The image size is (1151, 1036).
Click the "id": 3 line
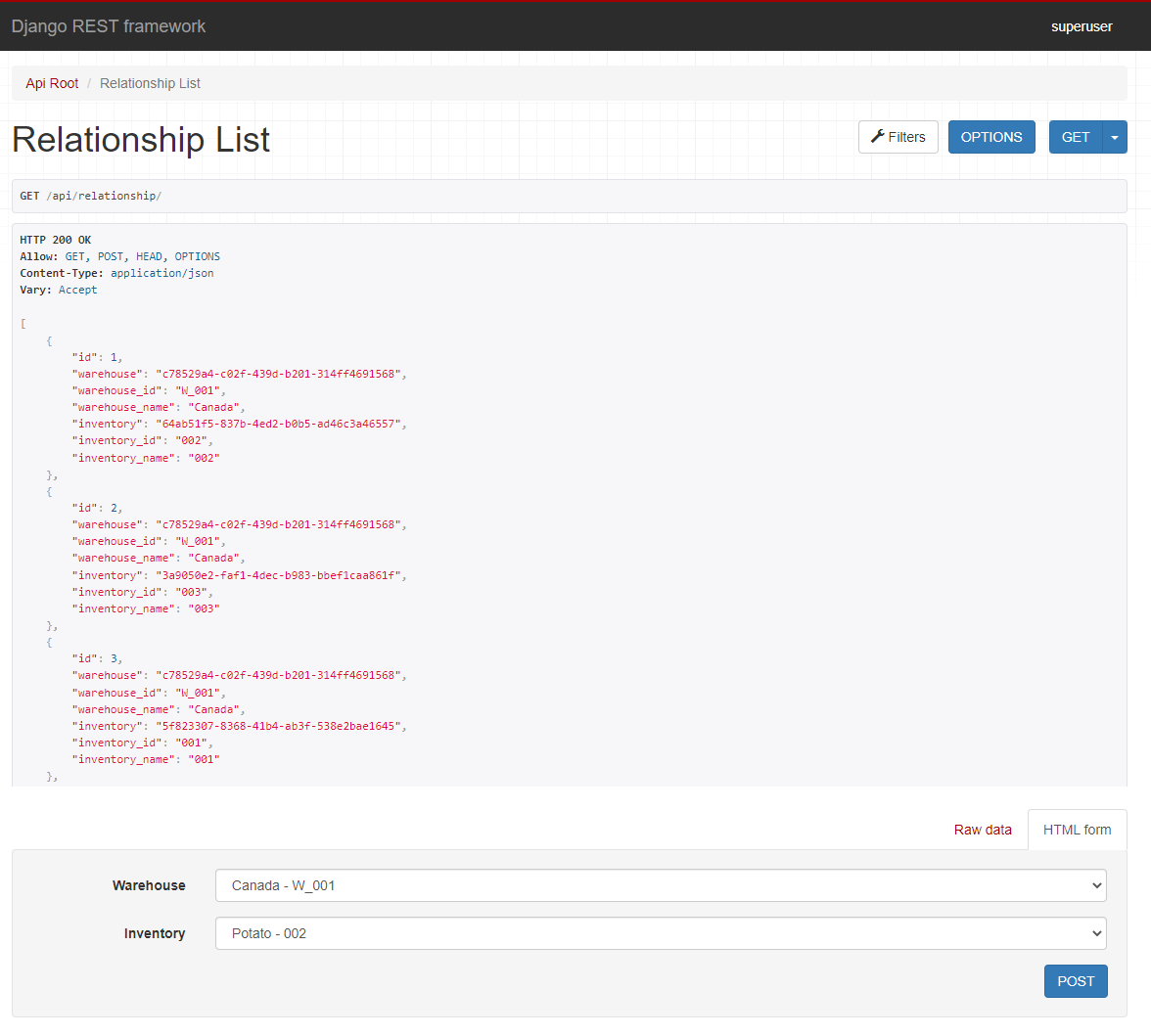[97, 659]
